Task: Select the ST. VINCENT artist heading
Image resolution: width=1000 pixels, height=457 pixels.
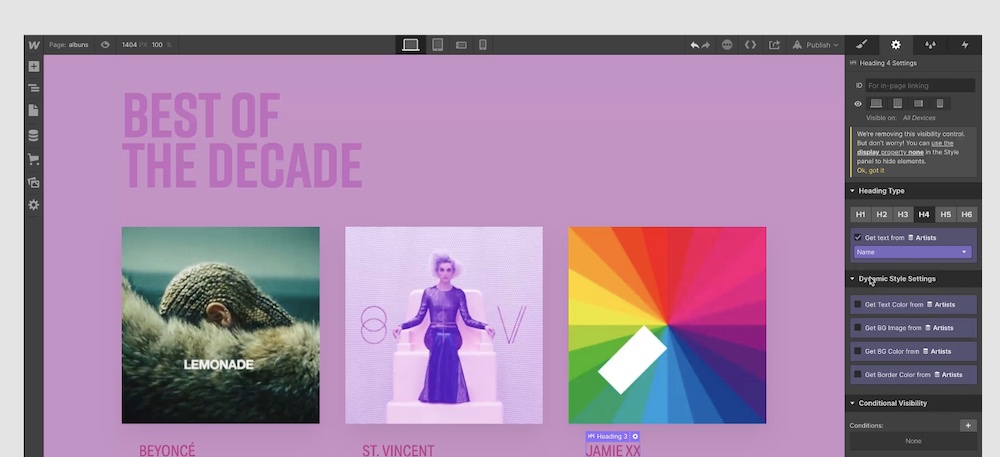Action: tap(398, 451)
